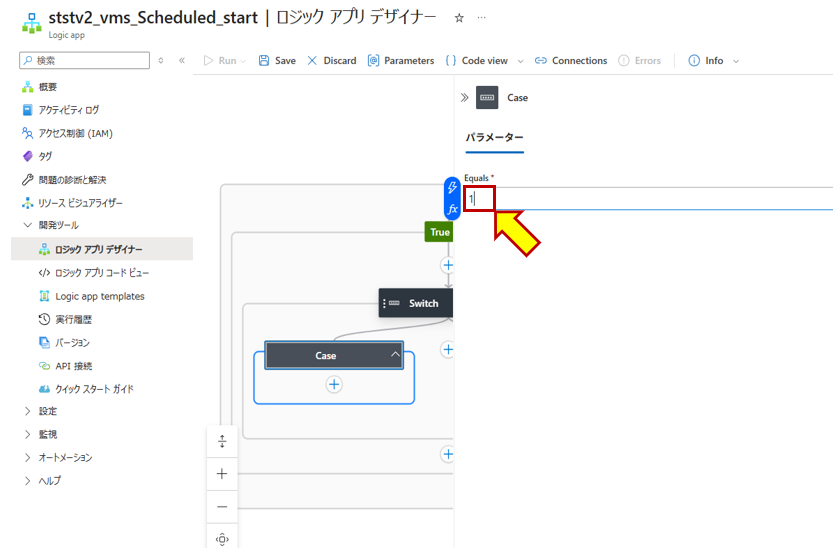Expand the Info dropdown arrow
833x548 pixels.
pyautogui.click(x=736, y=61)
